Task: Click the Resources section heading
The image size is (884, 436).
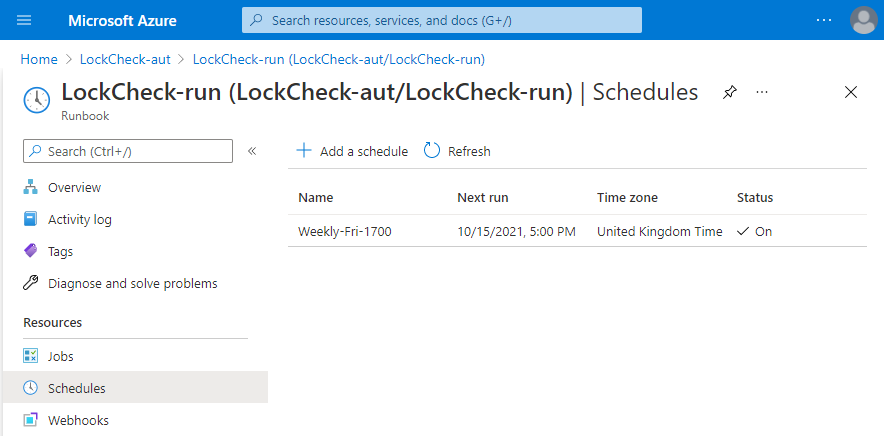Action: coord(52,323)
